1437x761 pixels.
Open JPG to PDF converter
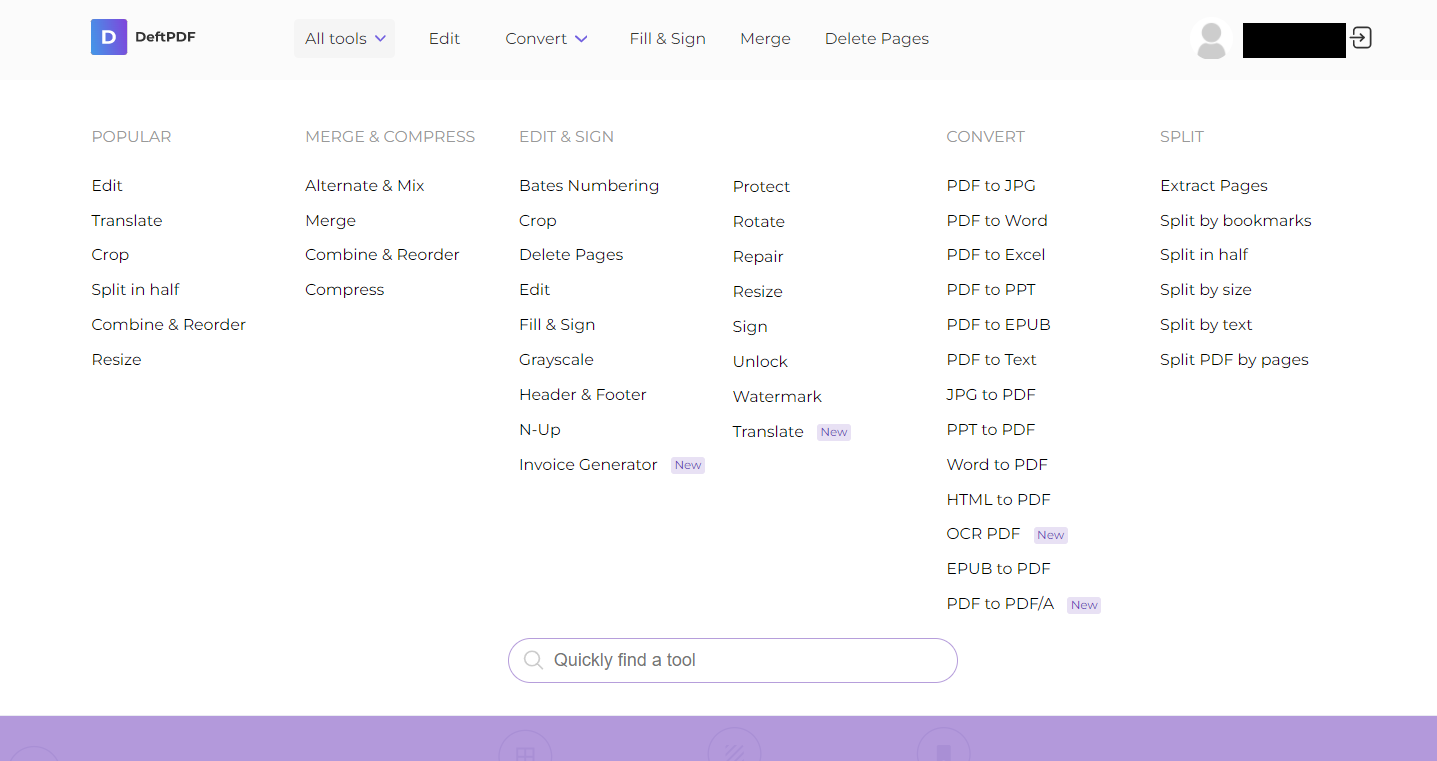coord(991,394)
